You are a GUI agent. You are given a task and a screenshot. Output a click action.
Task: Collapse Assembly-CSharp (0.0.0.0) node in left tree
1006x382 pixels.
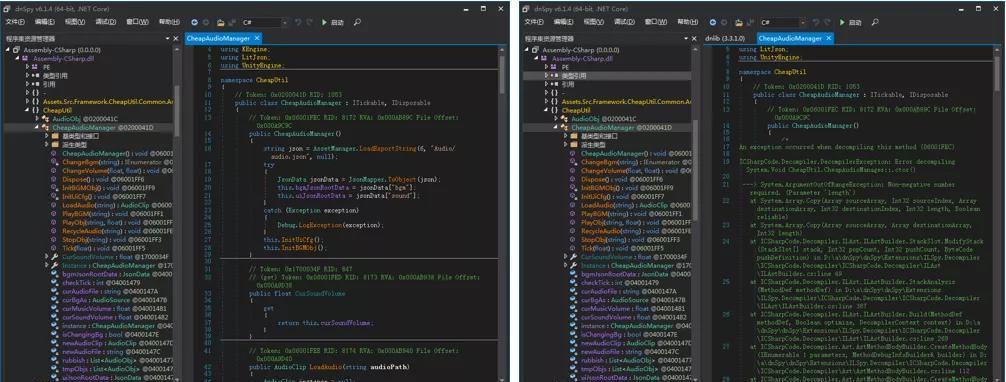click(8, 49)
